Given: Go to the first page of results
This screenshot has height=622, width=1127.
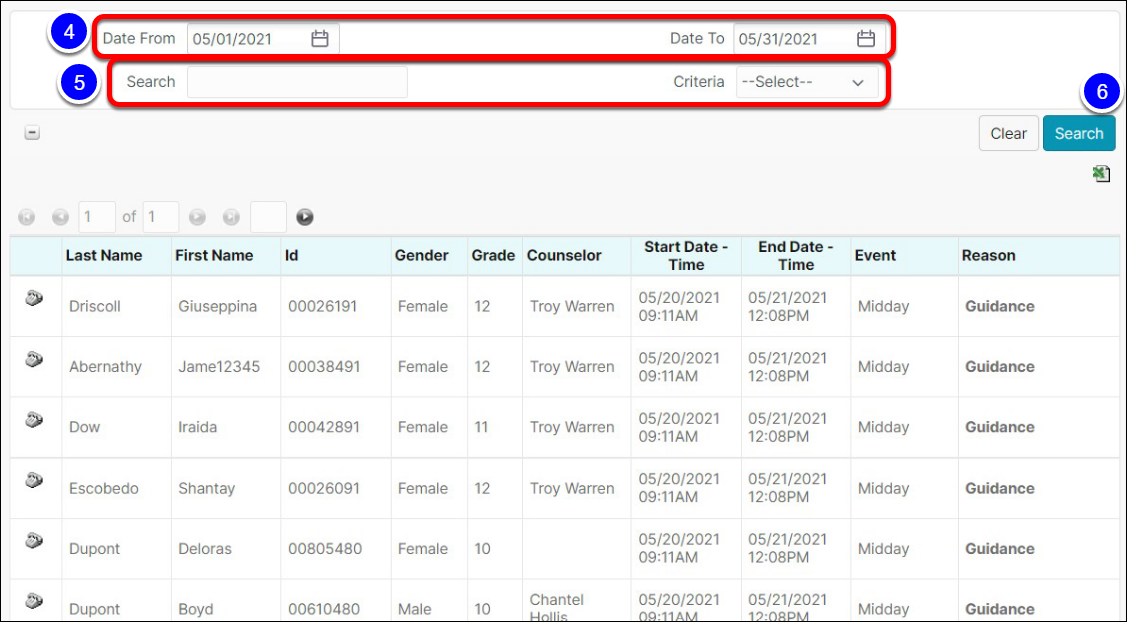Looking at the screenshot, I should click(x=27, y=217).
